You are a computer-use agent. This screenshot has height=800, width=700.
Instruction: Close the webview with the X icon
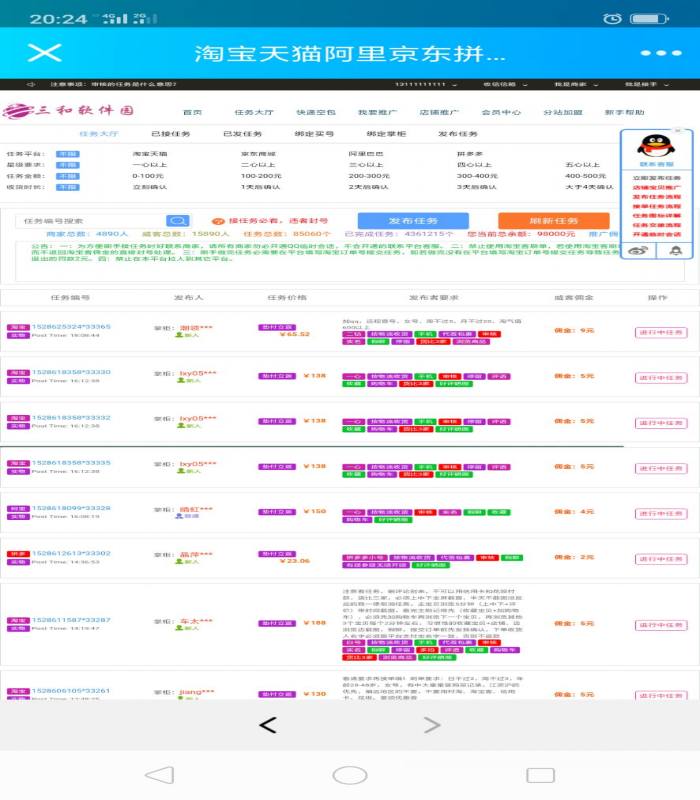pos(44,53)
